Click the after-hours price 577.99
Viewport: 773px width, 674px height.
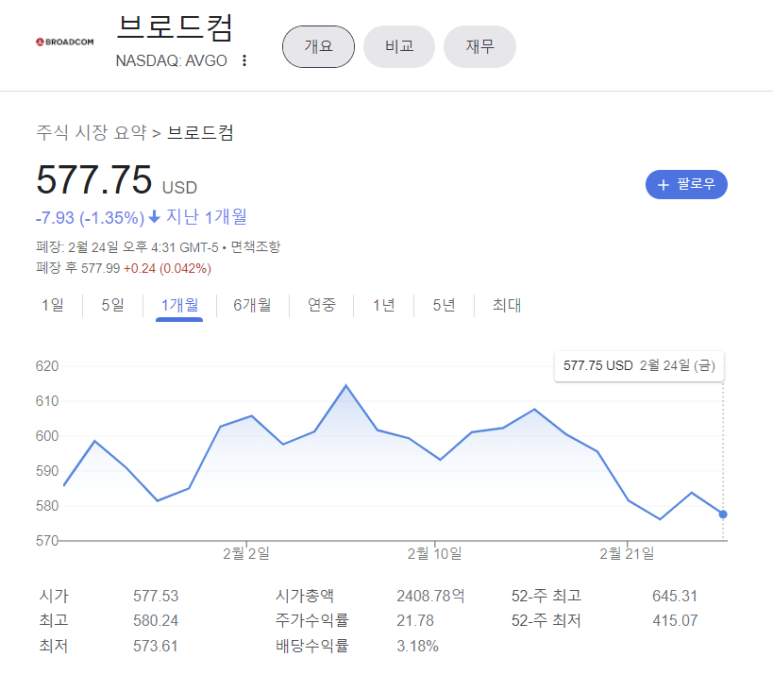(101, 268)
